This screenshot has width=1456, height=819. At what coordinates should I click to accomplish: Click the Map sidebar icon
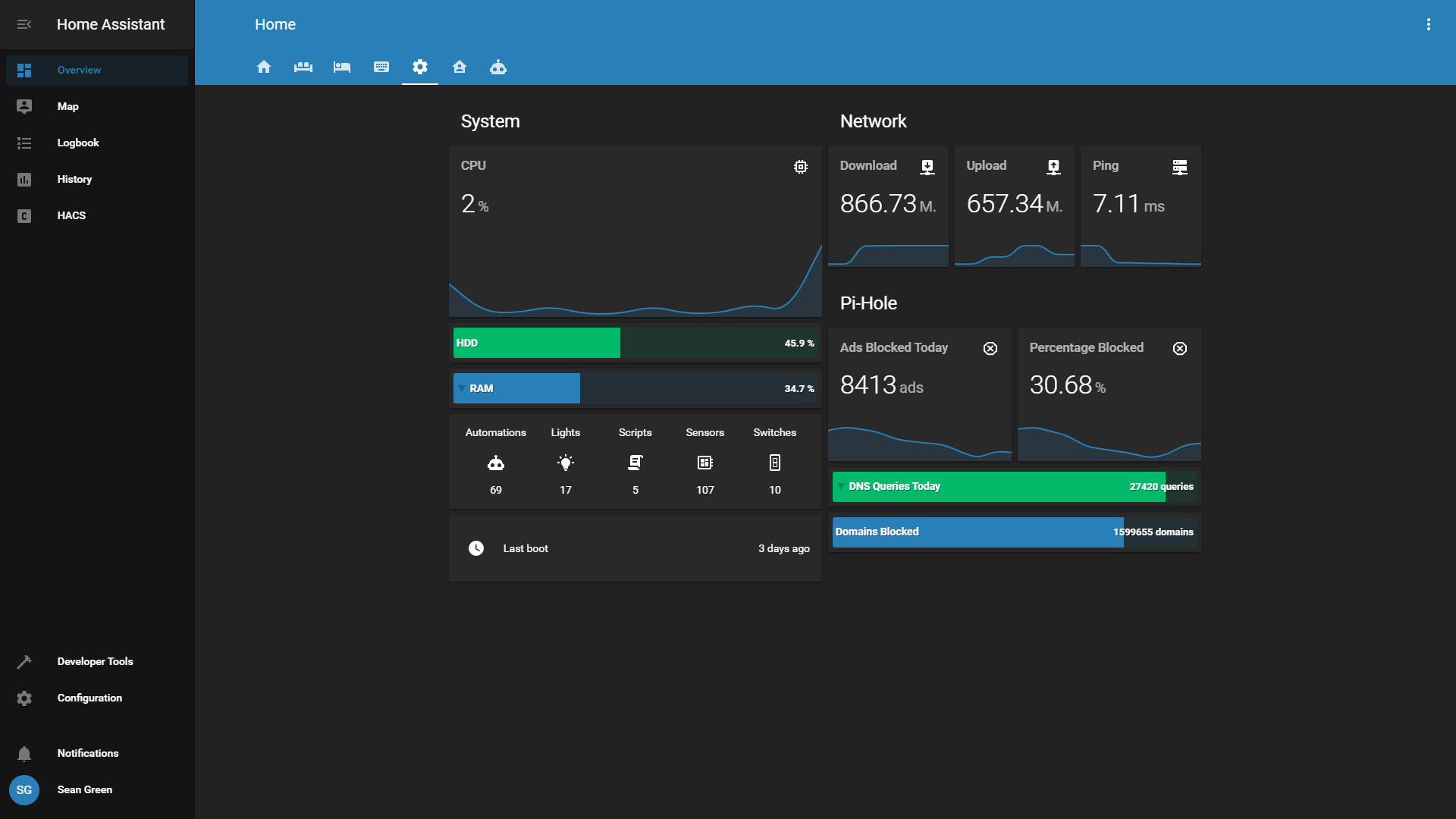point(24,106)
